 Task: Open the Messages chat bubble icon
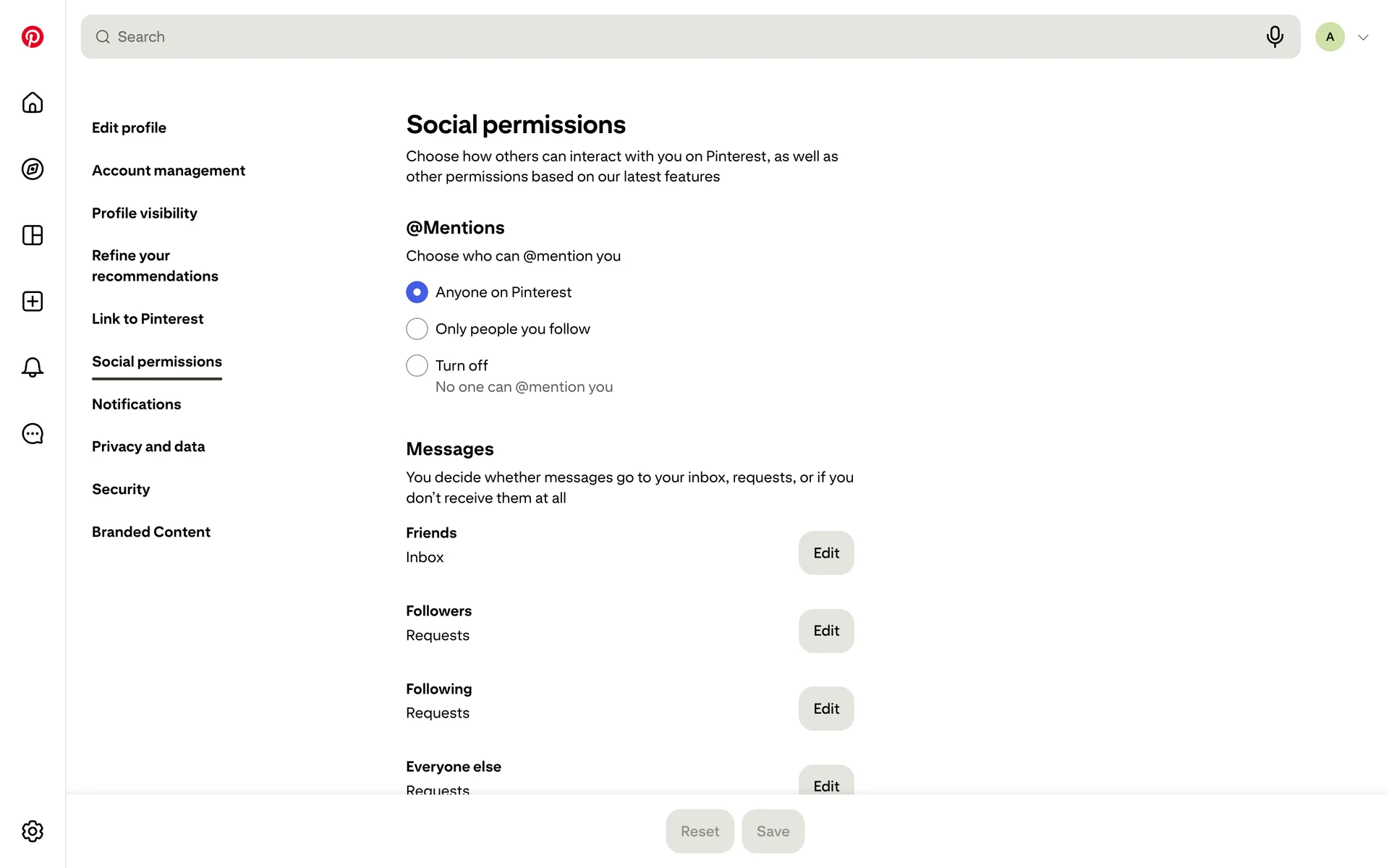click(33, 434)
